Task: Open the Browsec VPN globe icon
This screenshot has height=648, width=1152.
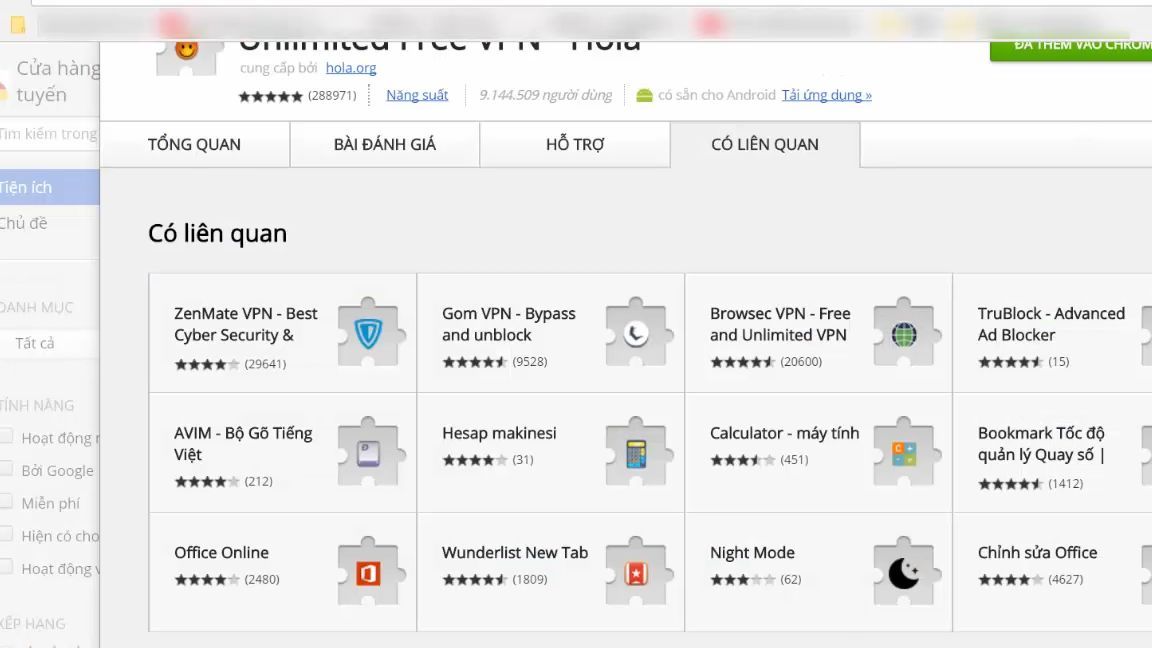Action: [906, 333]
